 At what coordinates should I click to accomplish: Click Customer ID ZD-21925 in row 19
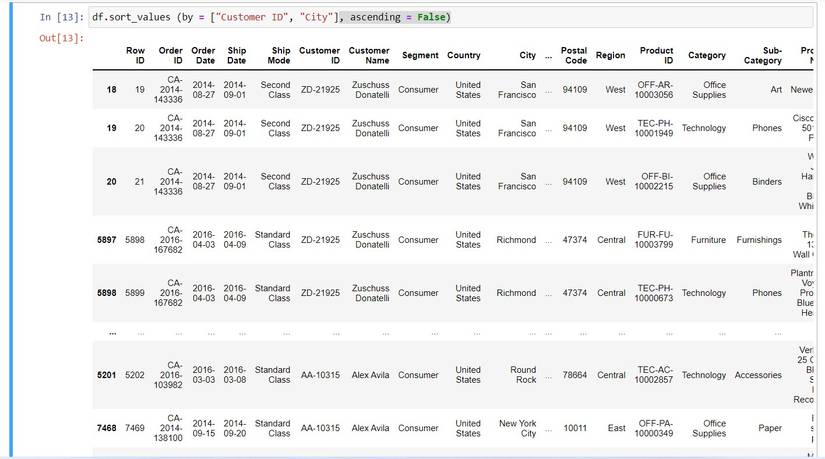click(x=320, y=128)
